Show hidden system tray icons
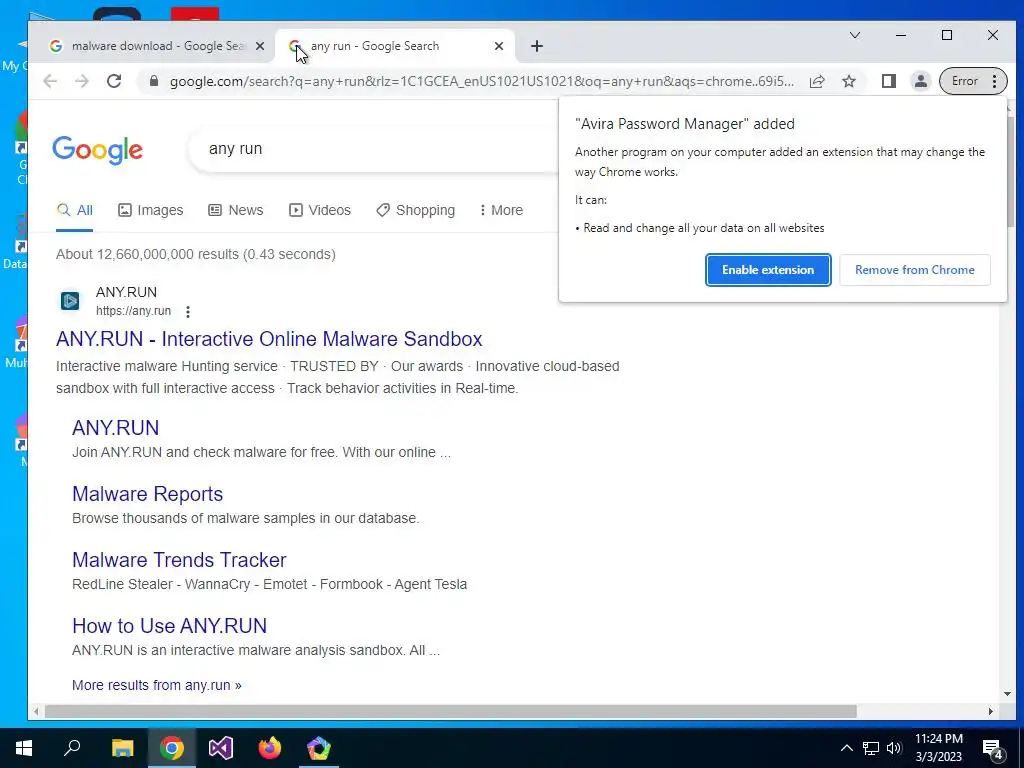The height and width of the screenshot is (768, 1024). click(x=846, y=748)
